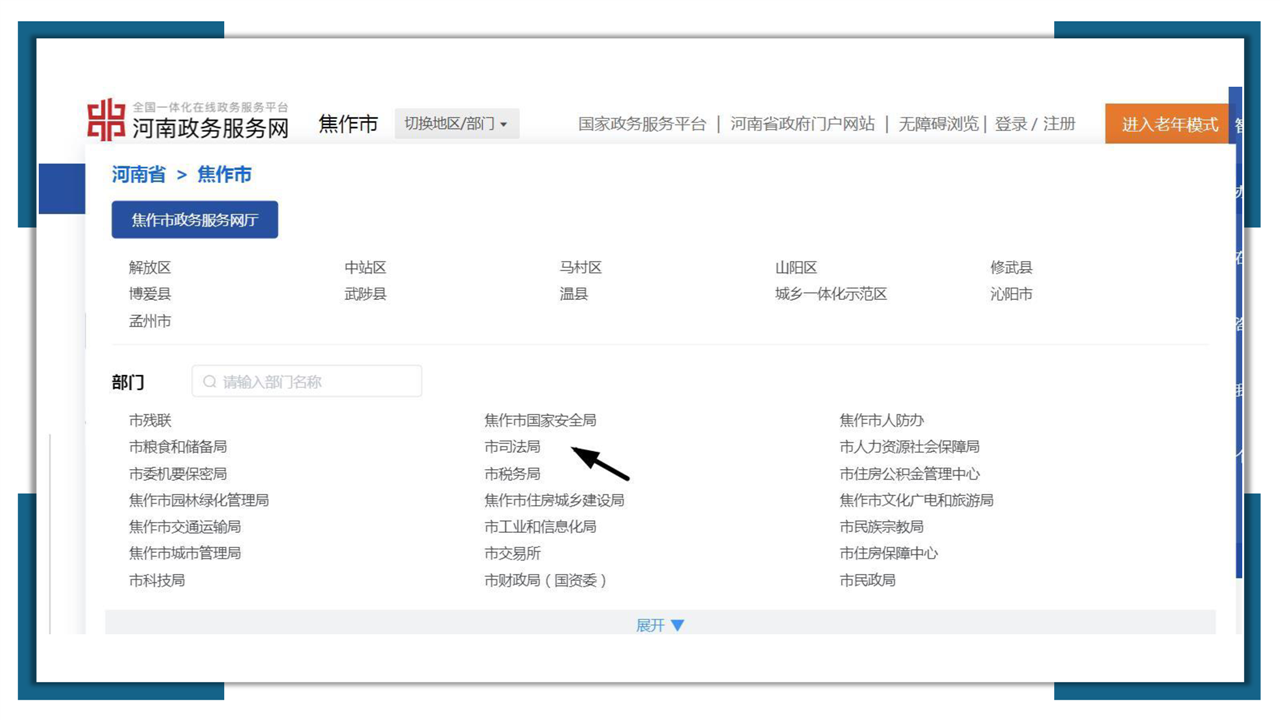Image resolution: width=1280 pixels, height=720 pixels.
Task: Open 市人力资源社会保障局 department
Action: coord(909,447)
